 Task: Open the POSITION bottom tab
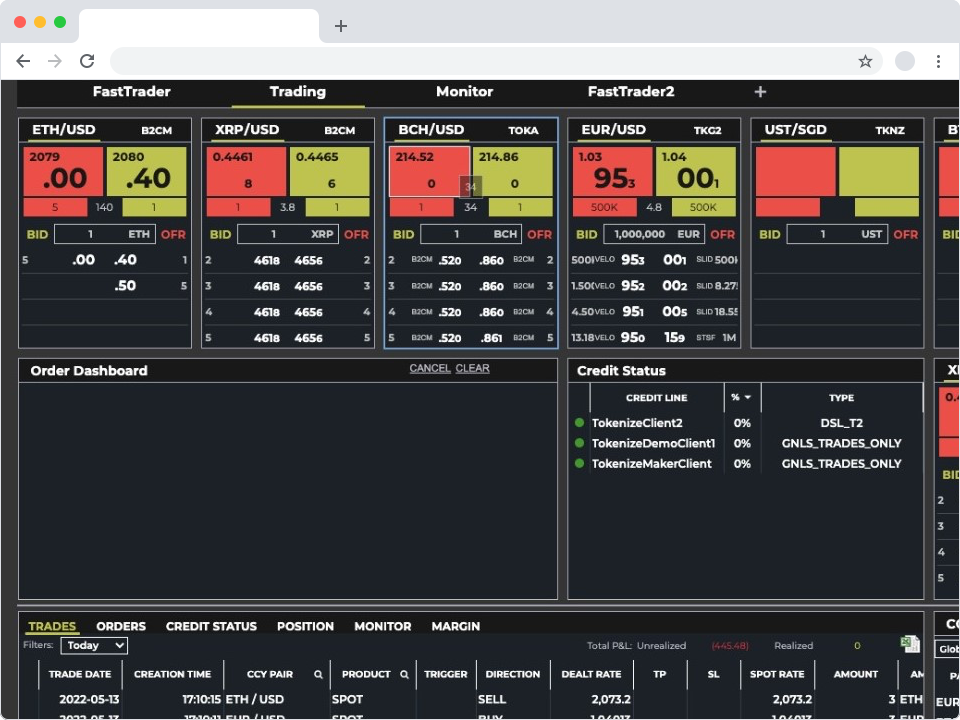pos(305,626)
